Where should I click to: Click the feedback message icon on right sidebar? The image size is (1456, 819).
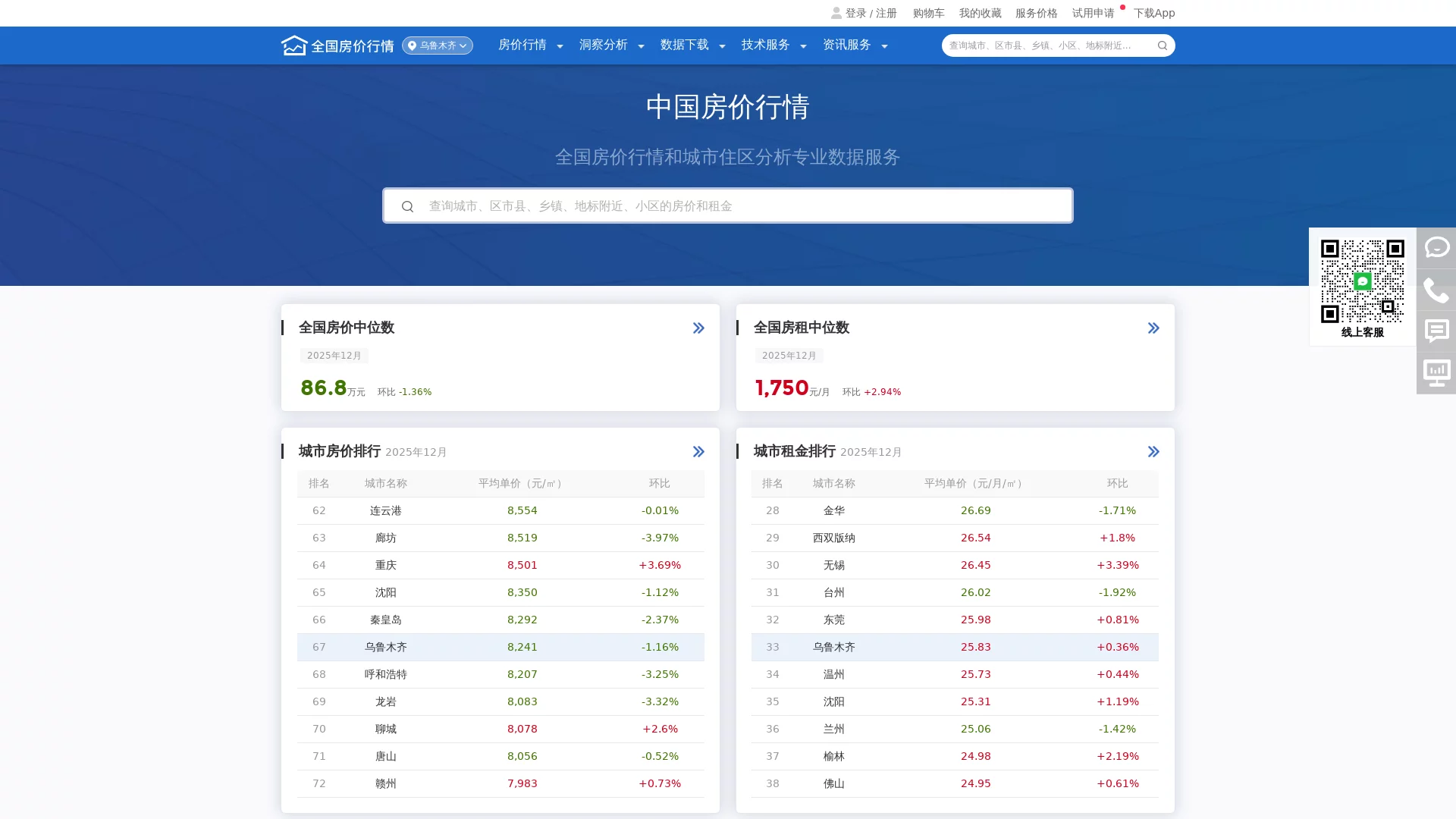pos(1436,331)
